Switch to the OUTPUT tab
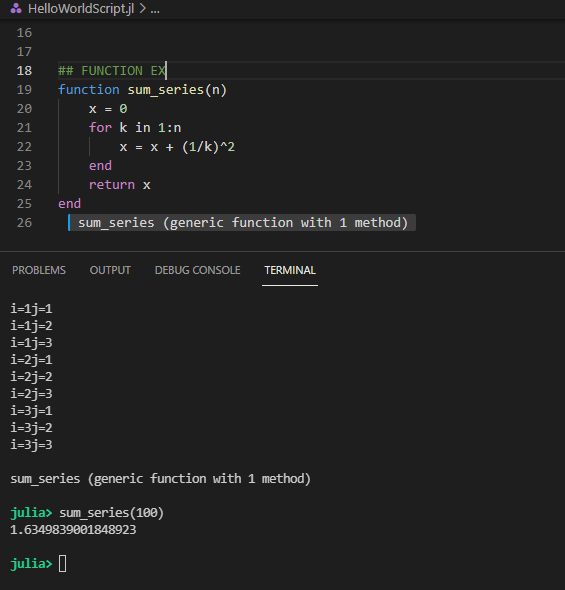Image resolution: width=565 pixels, height=590 pixels. pos(110,270)
